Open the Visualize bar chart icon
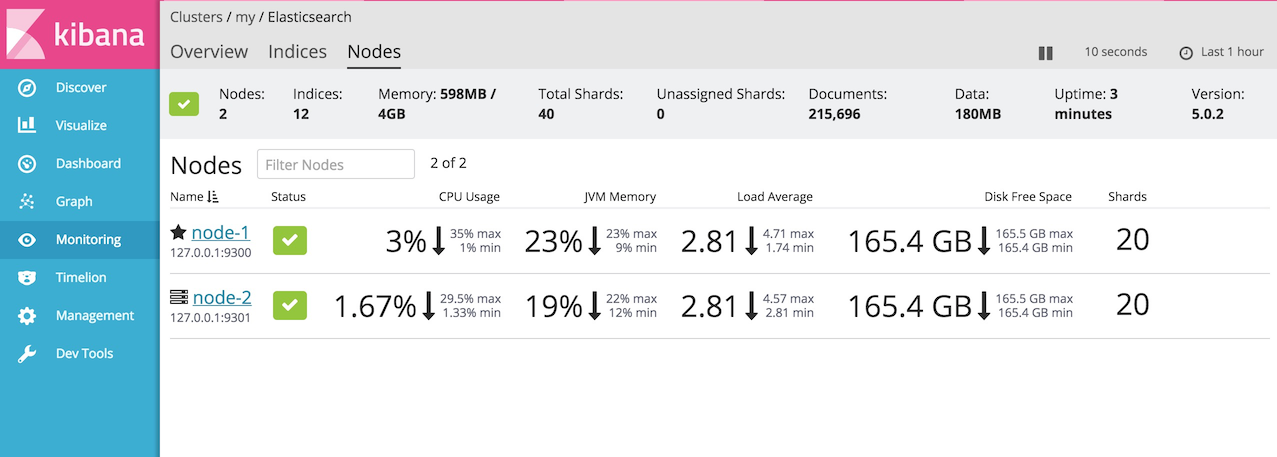The height and width of the screenshot is (457, 1277). coord(27,126)
